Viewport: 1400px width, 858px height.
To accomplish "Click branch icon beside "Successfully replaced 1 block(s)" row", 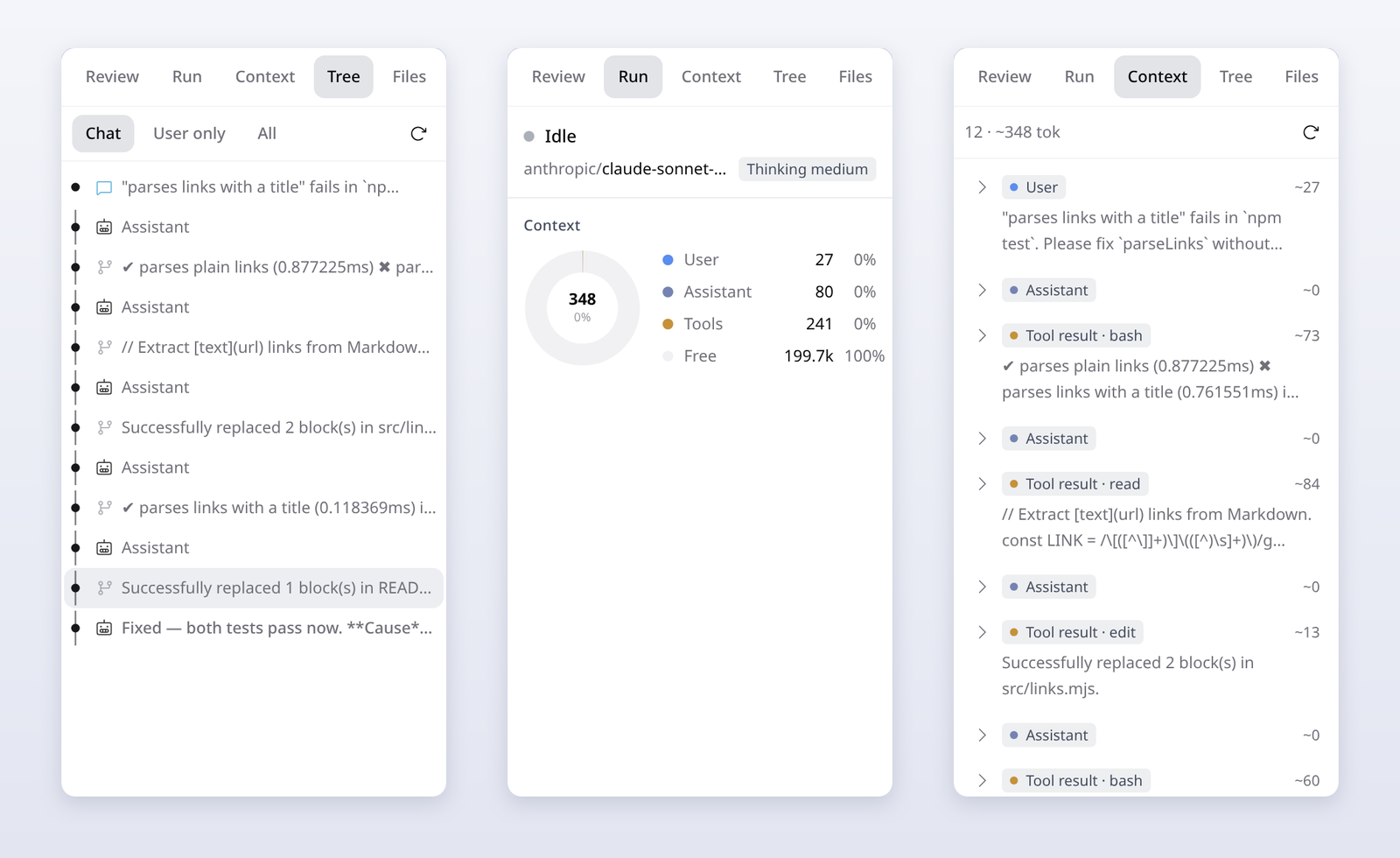I will point(104,587).
